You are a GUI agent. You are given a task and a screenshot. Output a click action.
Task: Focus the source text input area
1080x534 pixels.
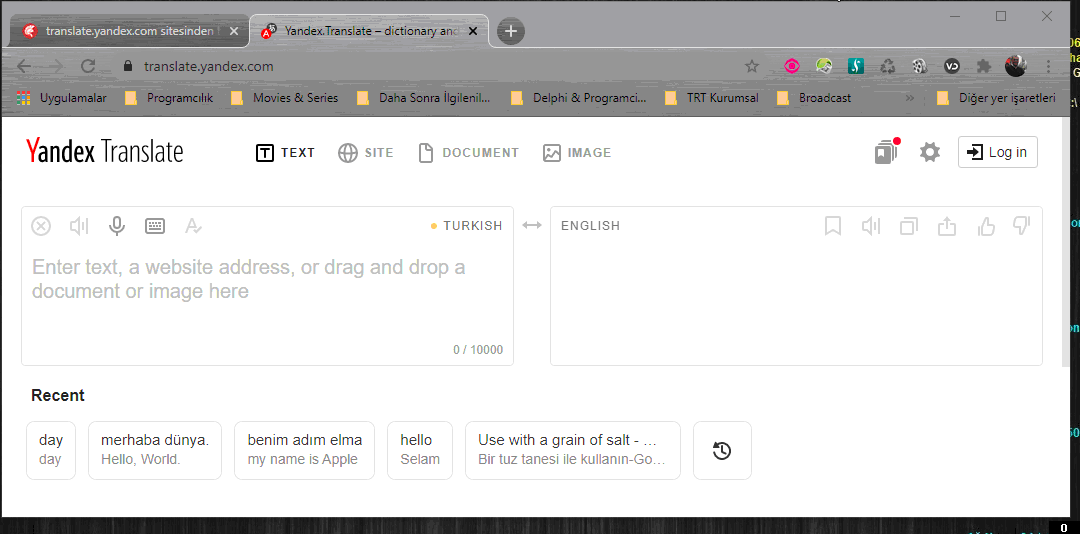[267, 289]
